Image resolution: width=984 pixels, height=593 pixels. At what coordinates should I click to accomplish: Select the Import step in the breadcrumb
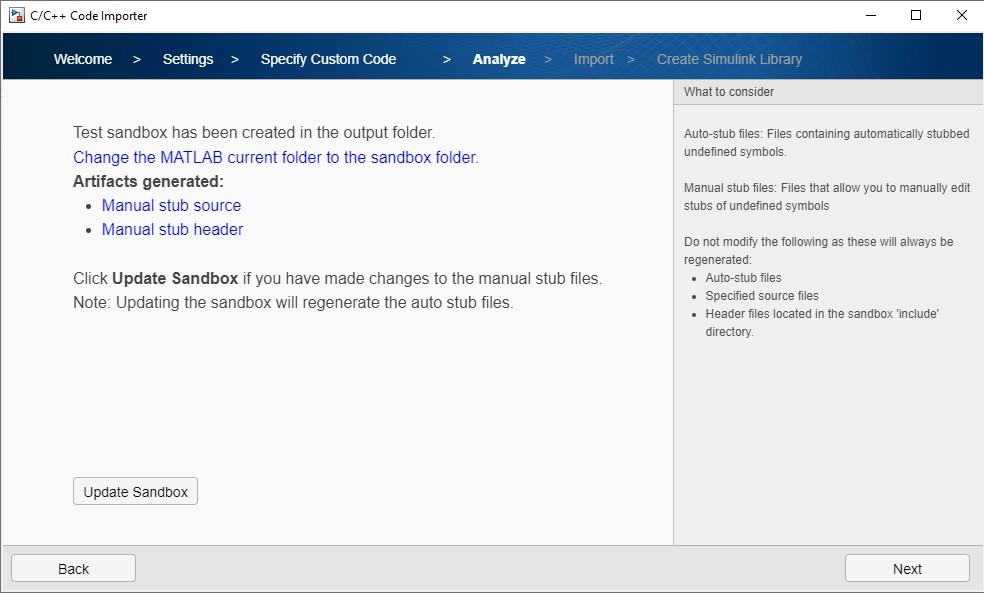coord(593,59)
